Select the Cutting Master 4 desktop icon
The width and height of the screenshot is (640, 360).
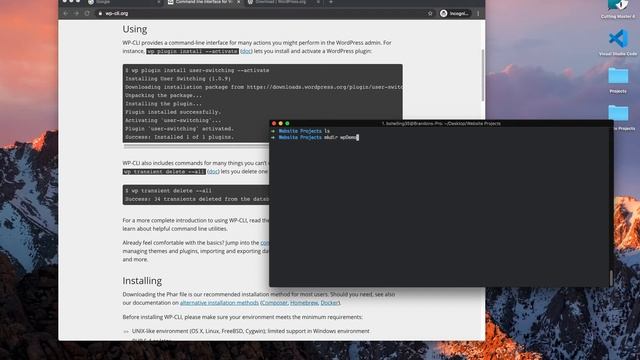(618, 9)
